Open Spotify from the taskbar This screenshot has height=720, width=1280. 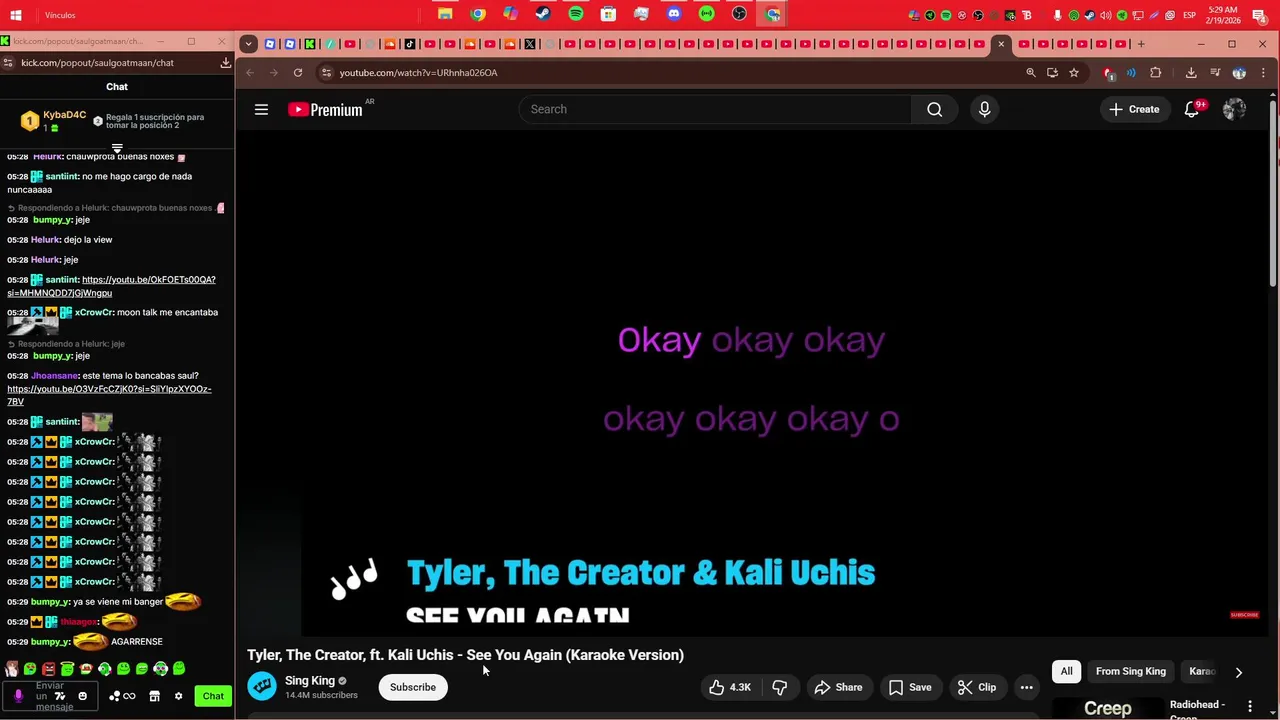coord(576,14)
